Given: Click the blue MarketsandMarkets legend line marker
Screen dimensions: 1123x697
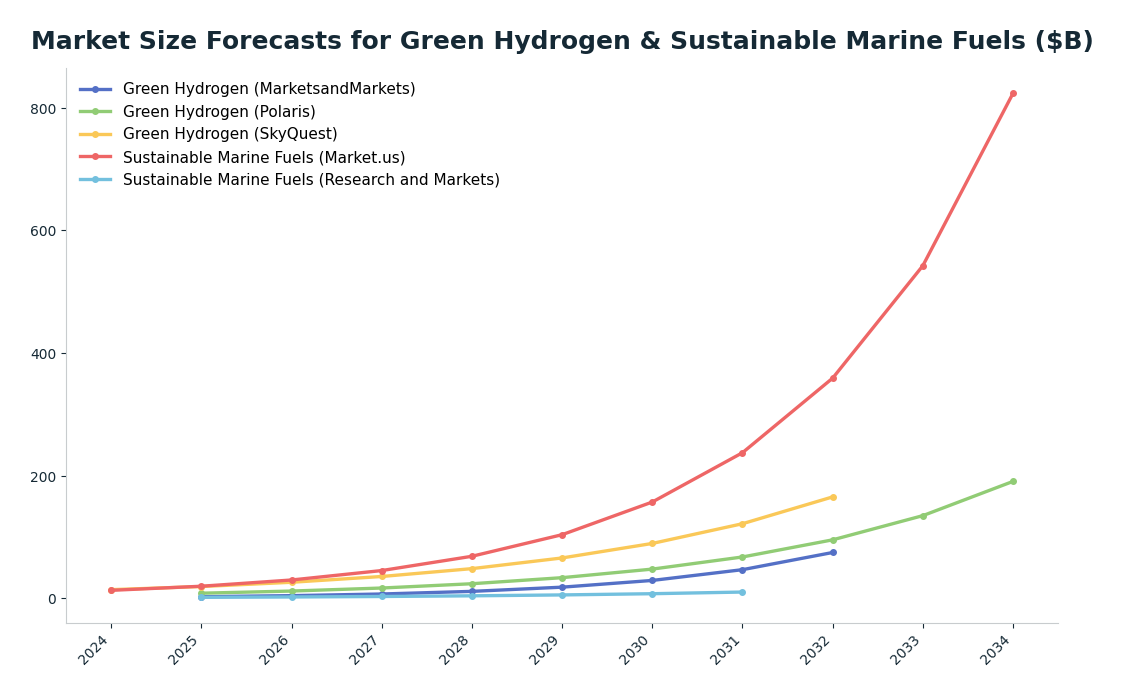Looking at the screenshot, I should [x=95, y=90].
